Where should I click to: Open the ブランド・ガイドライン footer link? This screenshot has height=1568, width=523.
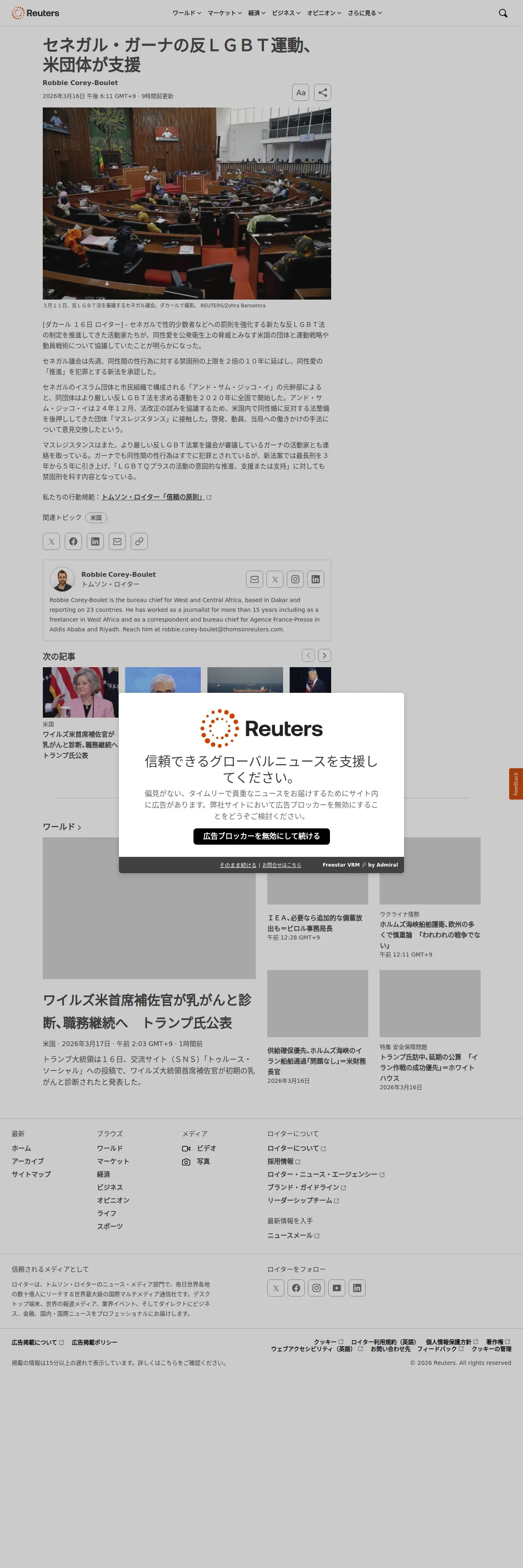click(x=307, y=1187)
